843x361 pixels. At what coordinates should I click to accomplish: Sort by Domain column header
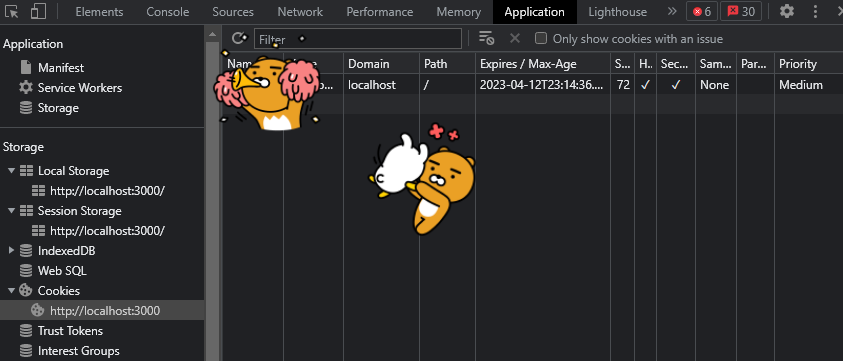point(382,63)
